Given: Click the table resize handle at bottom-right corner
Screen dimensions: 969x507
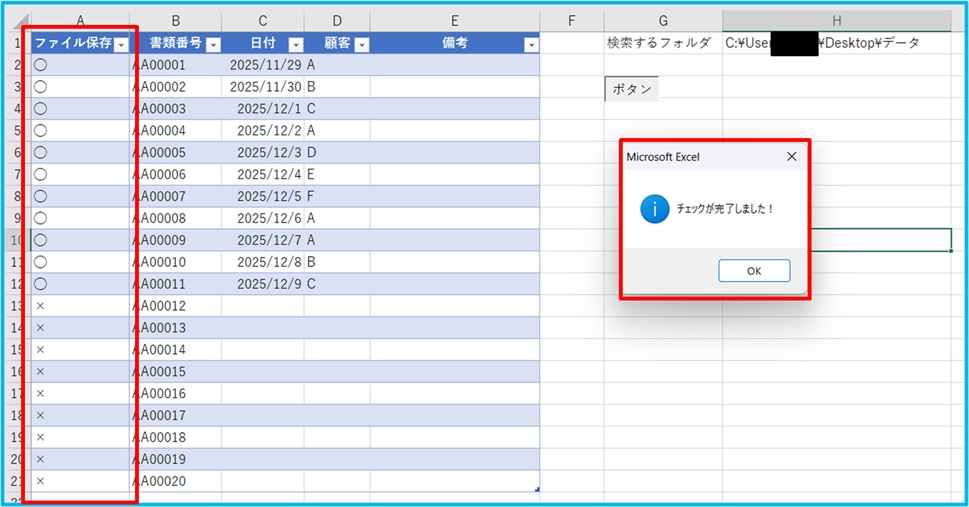Looking at the screenshot, I should tap(537, 490).
